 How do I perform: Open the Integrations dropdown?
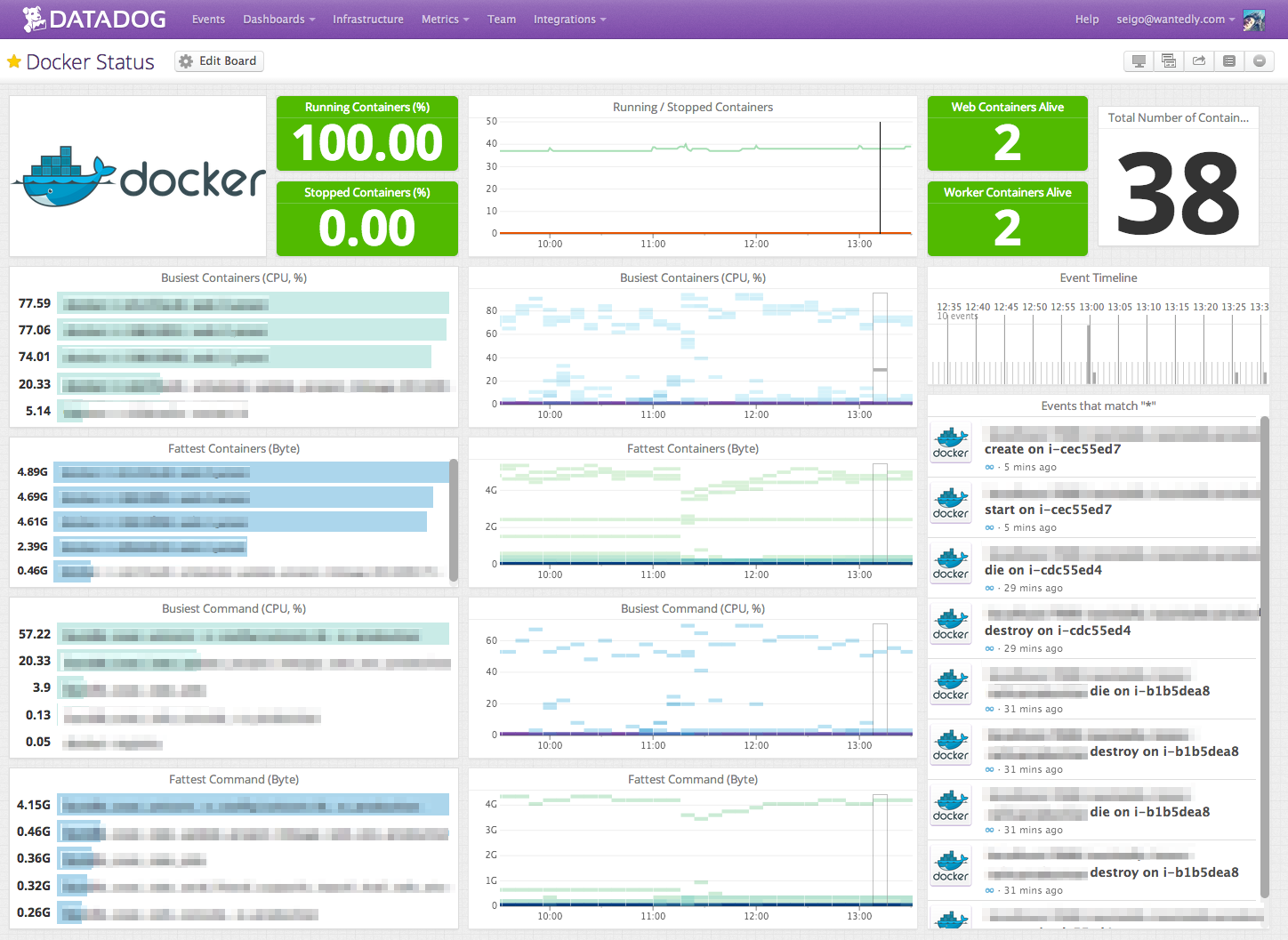coord(564,19)
